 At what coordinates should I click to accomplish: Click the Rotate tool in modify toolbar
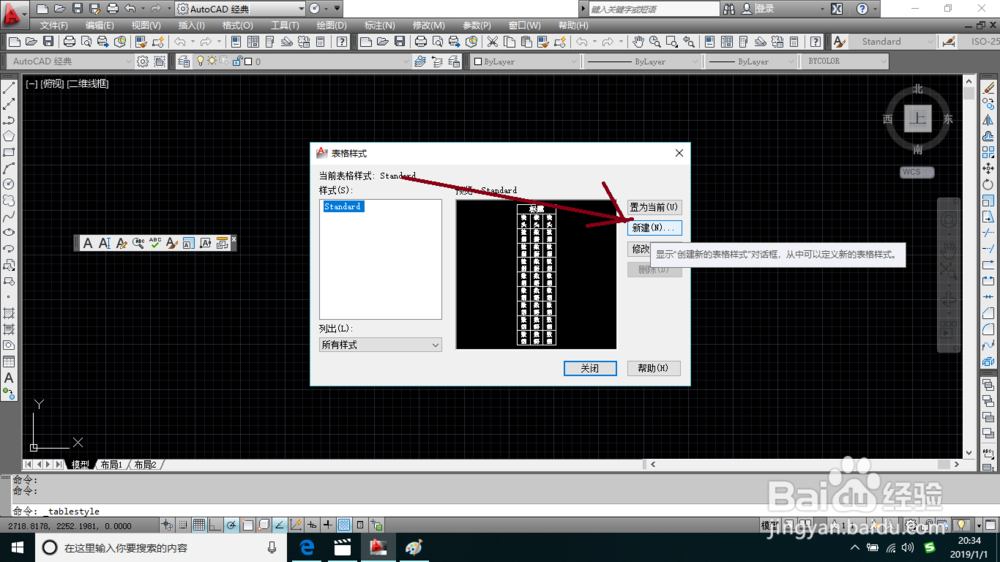pos(988,184)
